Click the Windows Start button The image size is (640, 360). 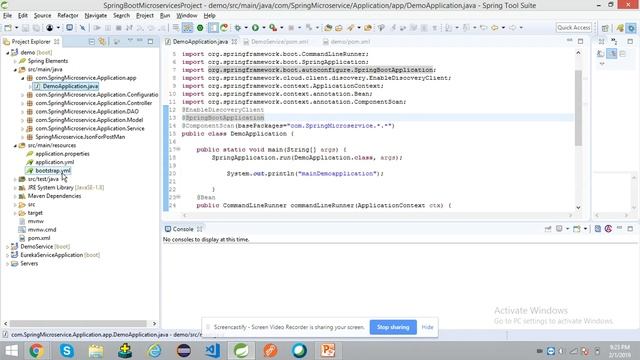pos(11,351)
